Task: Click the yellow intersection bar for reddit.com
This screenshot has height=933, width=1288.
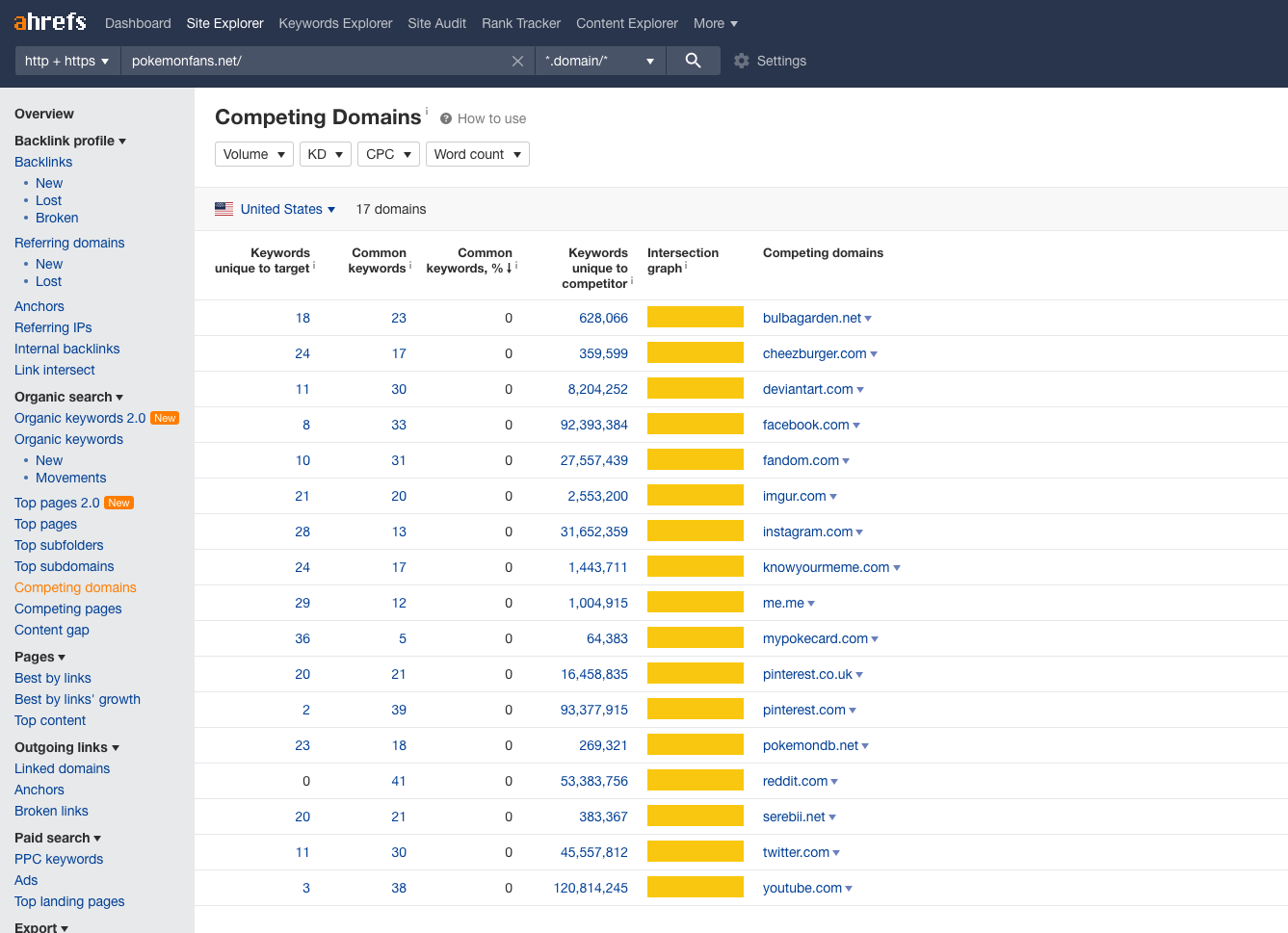Action: pos(695,781)
